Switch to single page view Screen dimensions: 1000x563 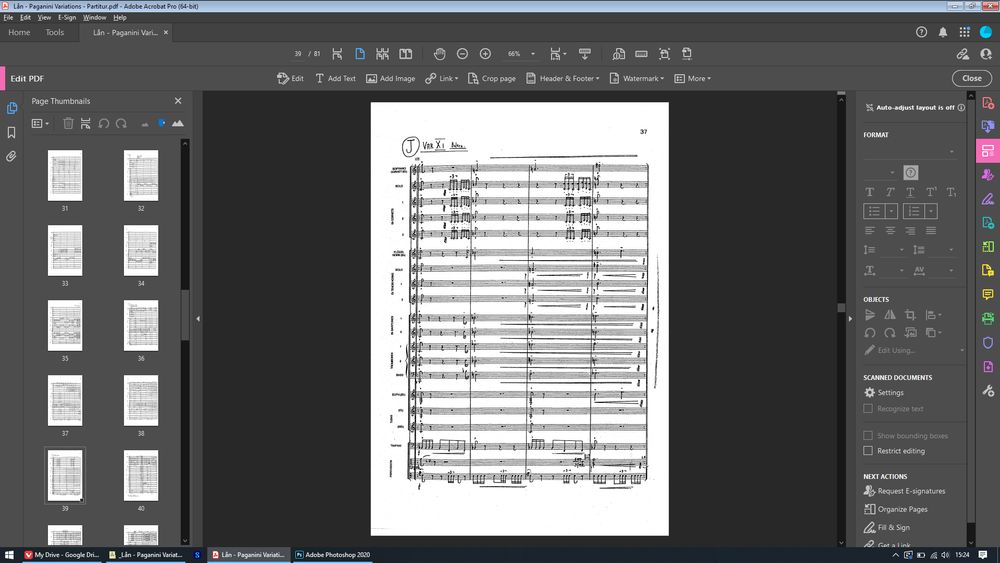tap(360, 54)
